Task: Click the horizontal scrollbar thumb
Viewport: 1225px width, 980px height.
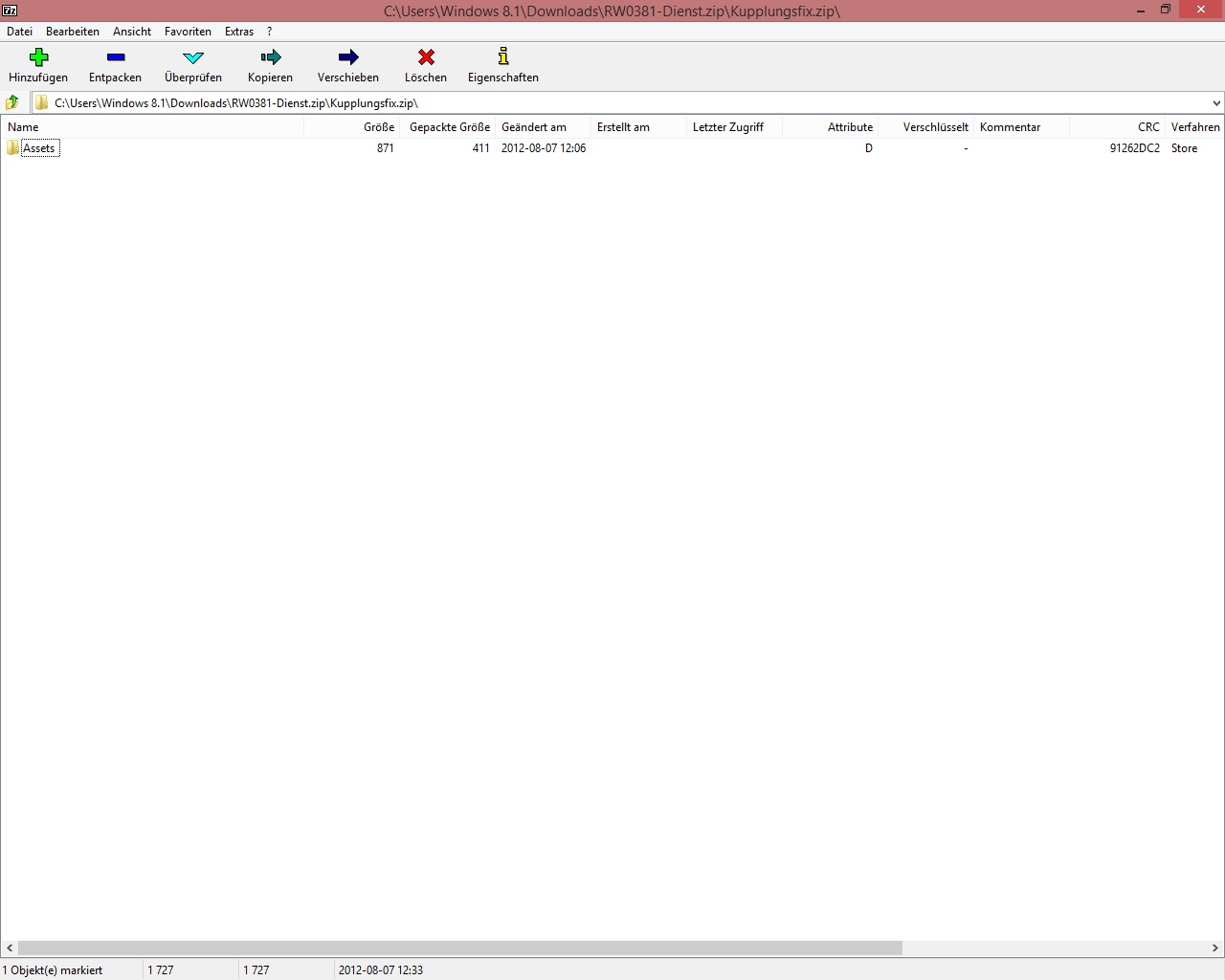Action: pos(459,947)
